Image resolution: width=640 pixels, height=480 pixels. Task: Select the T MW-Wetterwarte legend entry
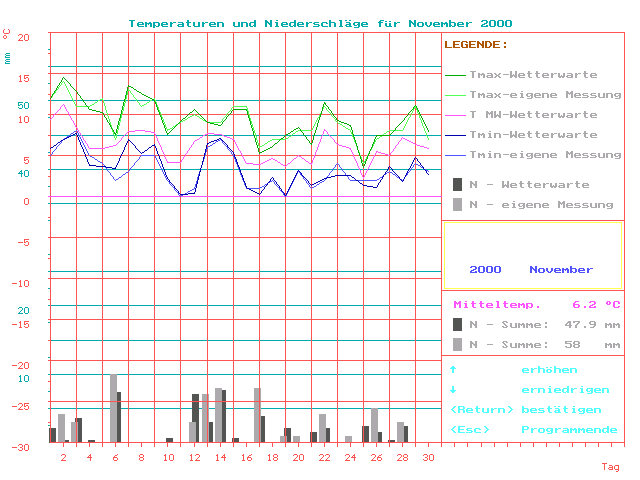pos(533,115)
